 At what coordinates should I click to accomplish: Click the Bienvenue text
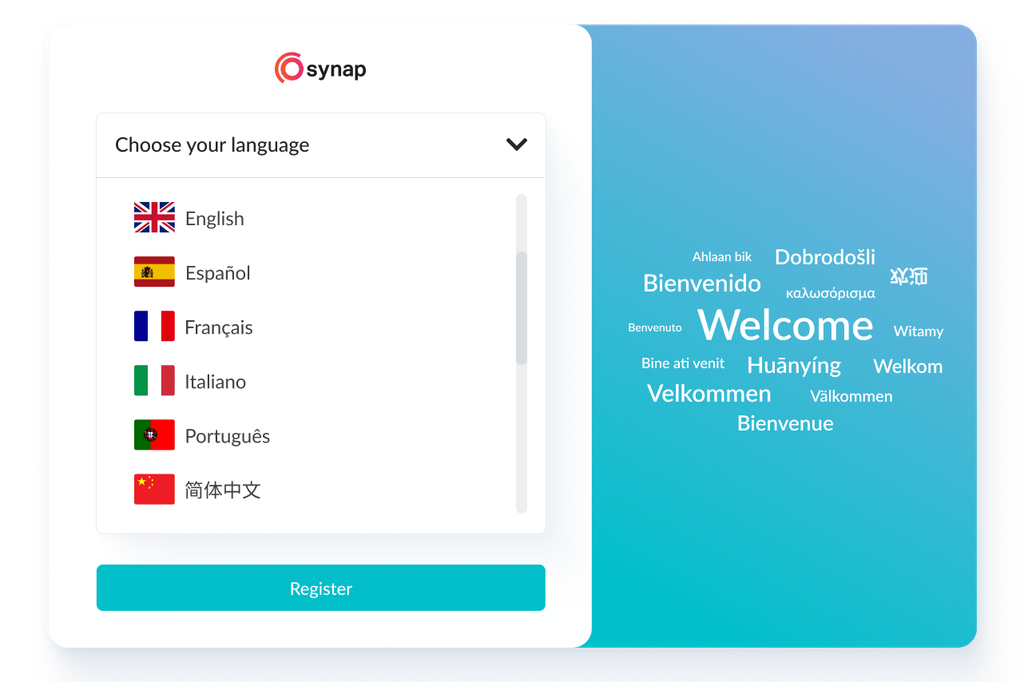click(785, 423)
